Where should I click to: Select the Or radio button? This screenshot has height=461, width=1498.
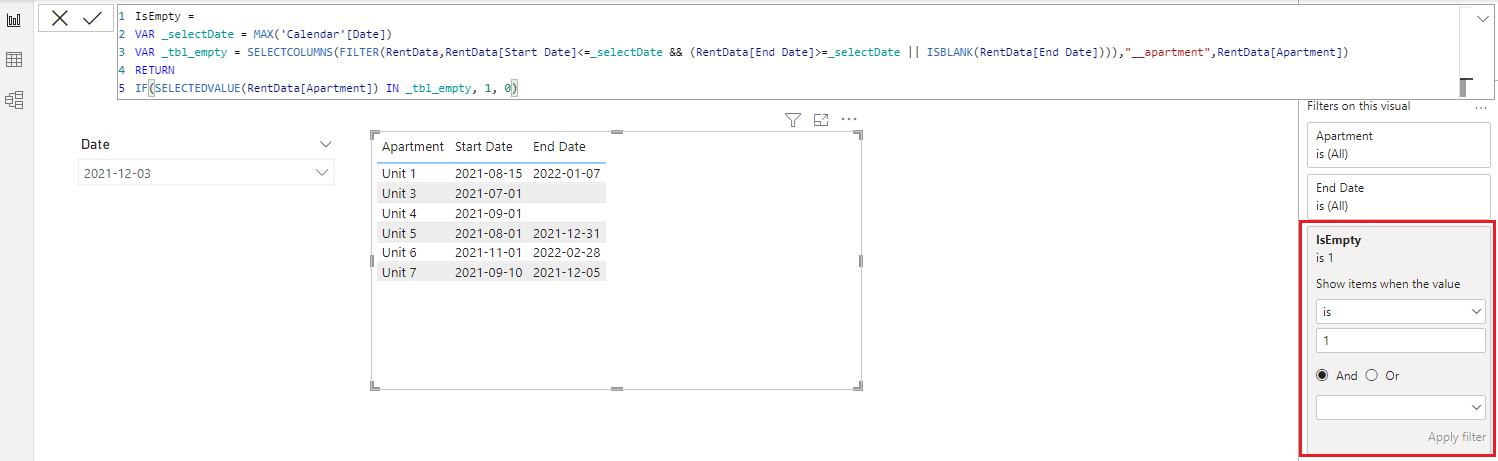(1372, 376)
